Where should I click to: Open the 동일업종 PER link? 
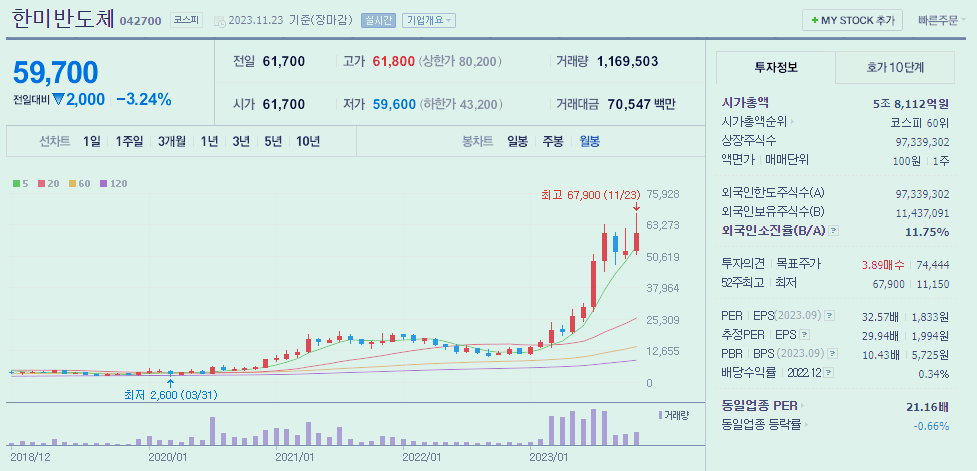(x=760, y=406)
